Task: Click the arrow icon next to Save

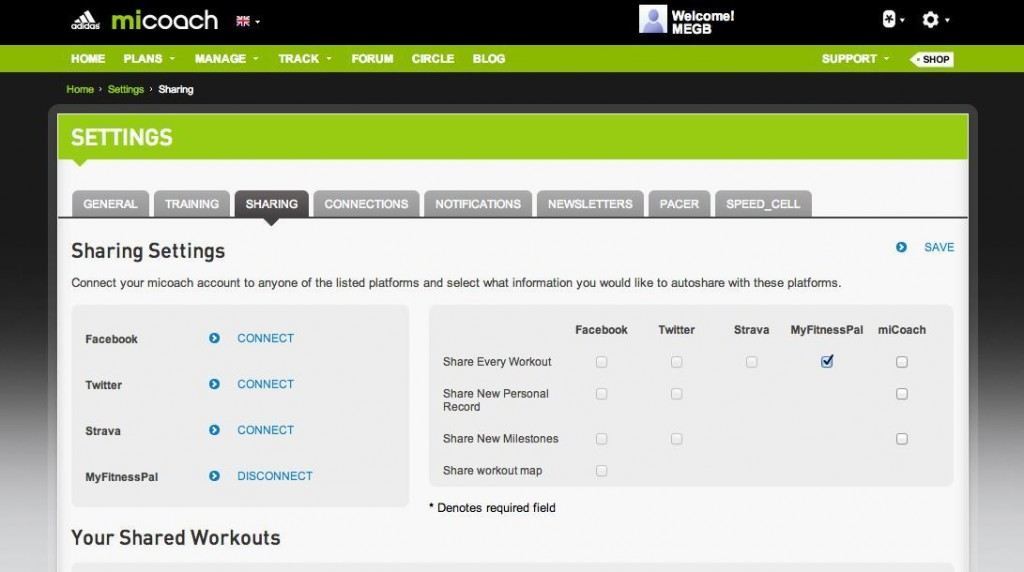Action: point(901,247)
